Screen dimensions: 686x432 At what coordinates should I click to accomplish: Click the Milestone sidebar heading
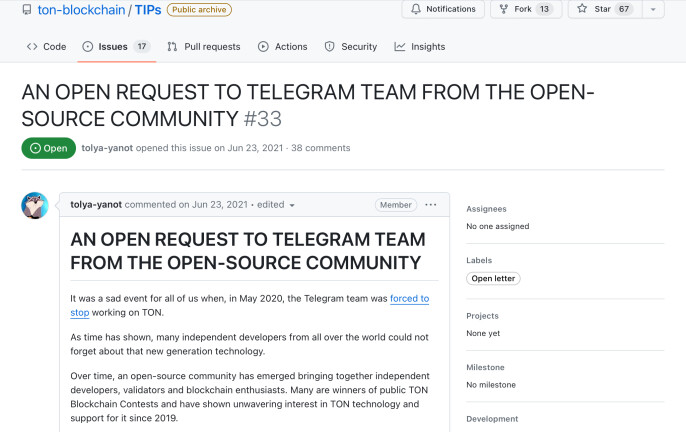click(x=485, y=367)
